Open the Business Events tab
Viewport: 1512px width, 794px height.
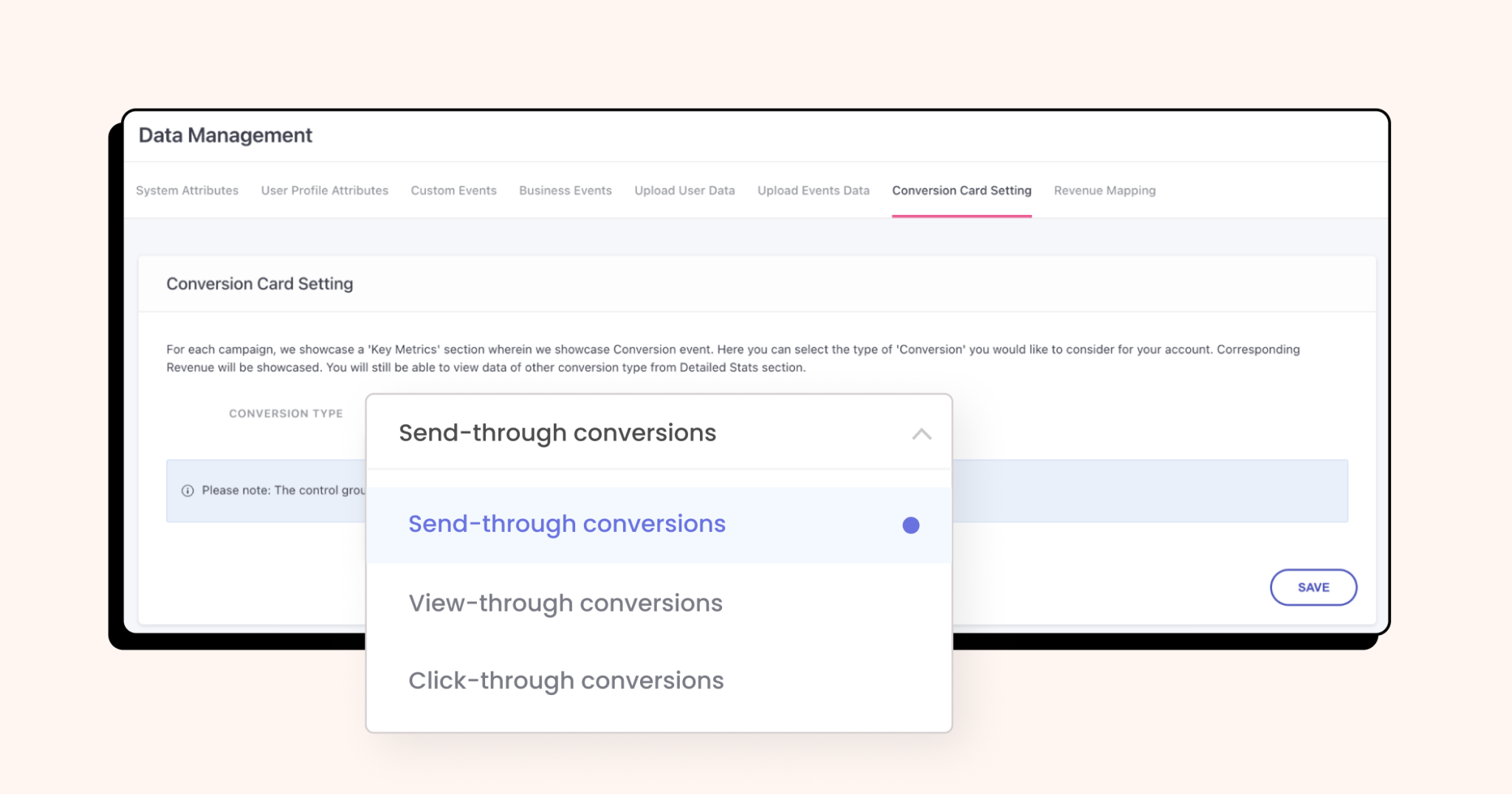(x=565, y=191)
